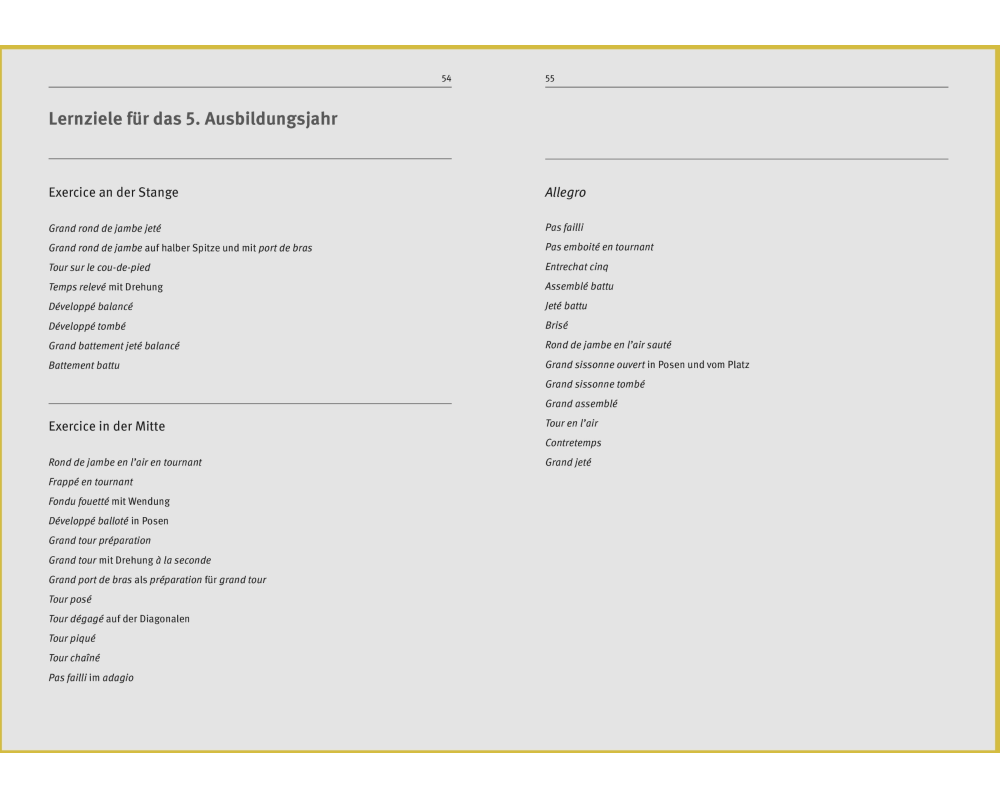
Task: Select 'Rond de jambe en l'air en tournant'
Action: pyautogui.click(x=125, y=462)
